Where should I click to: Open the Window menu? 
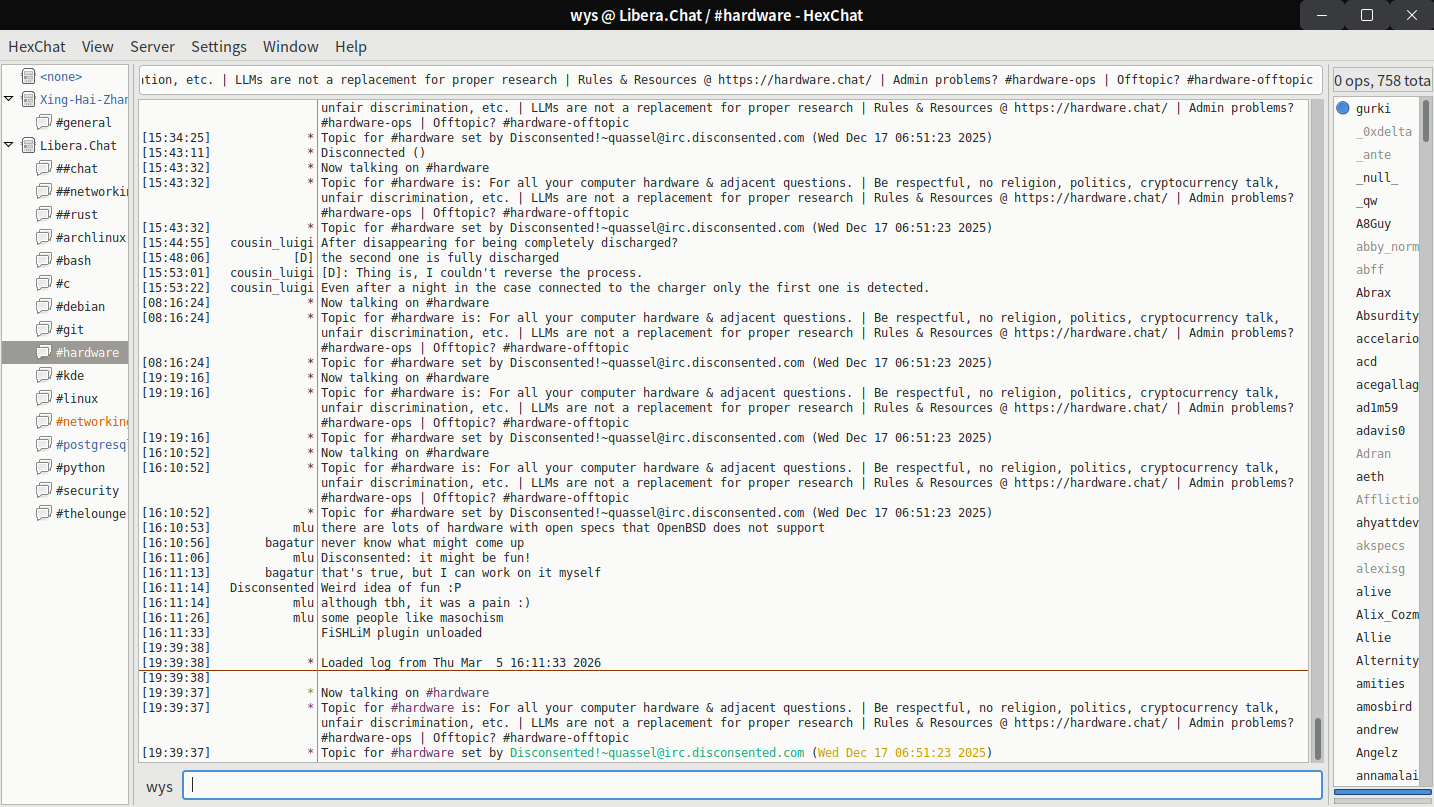coord(291,46)
